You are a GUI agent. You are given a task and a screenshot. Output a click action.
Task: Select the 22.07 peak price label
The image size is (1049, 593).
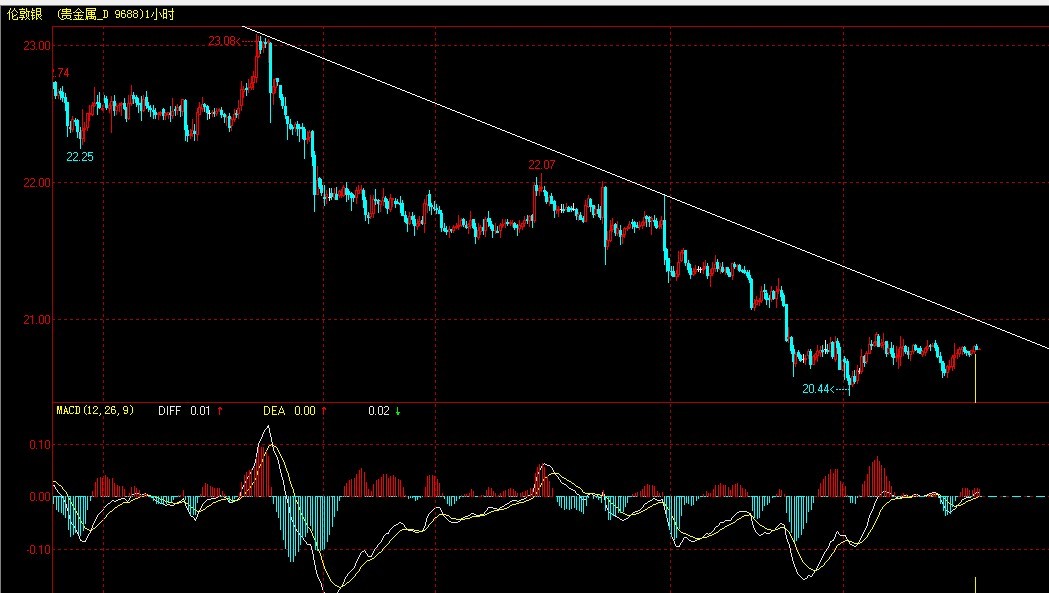point(541,164)
